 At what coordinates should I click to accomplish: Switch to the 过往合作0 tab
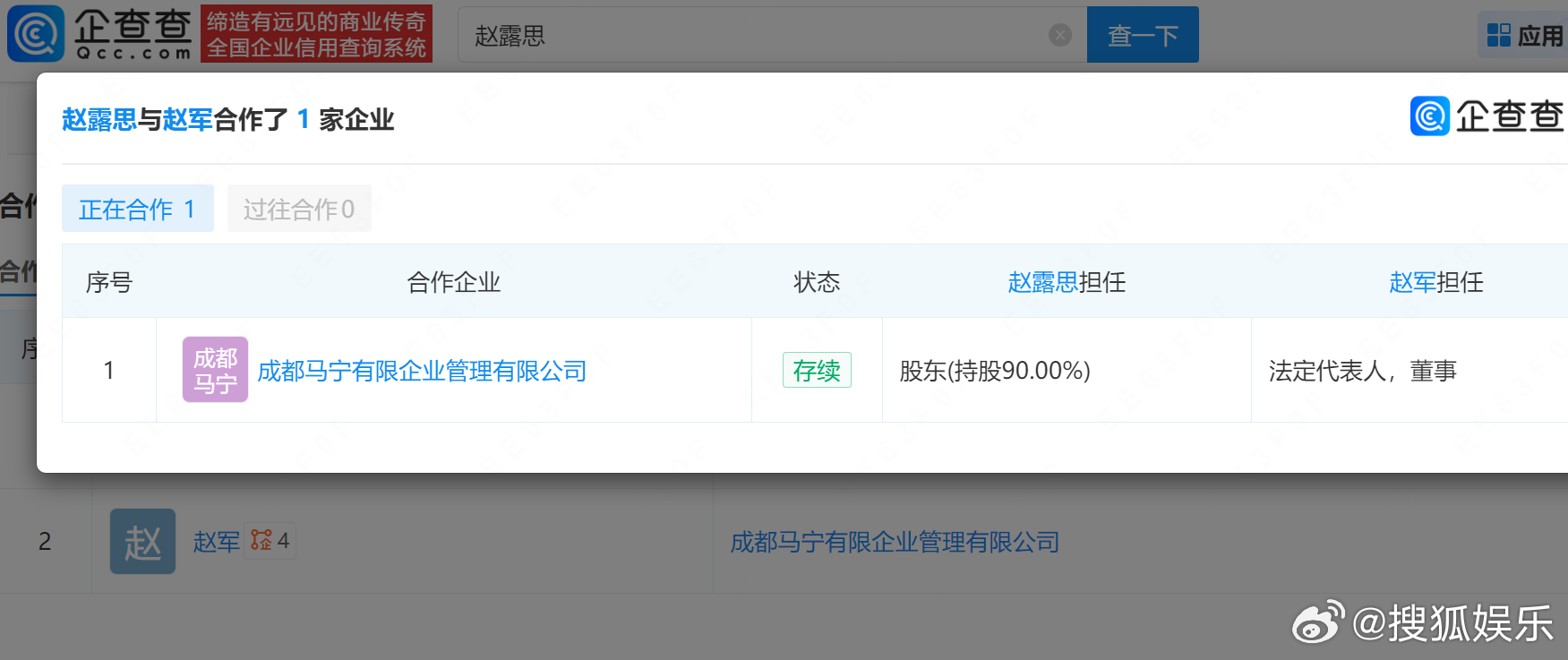pyautogui.click(x=299, y=209)
